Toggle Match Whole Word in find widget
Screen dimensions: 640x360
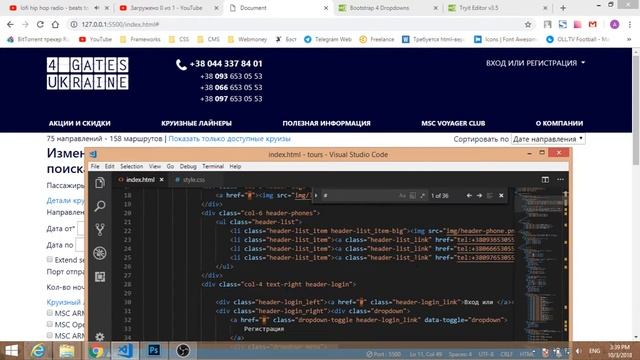coord(413,196)
